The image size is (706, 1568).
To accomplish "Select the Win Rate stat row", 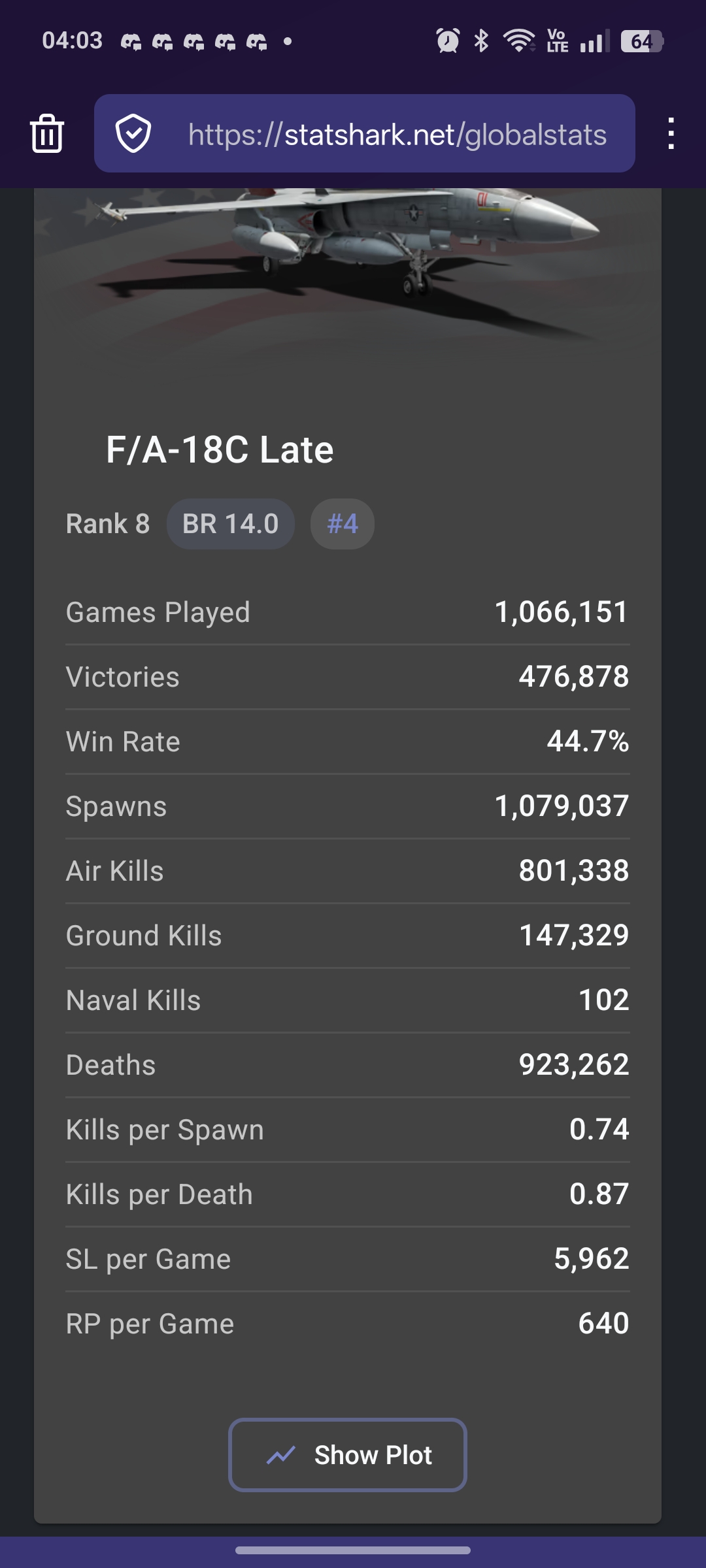I will coord(348,742).
